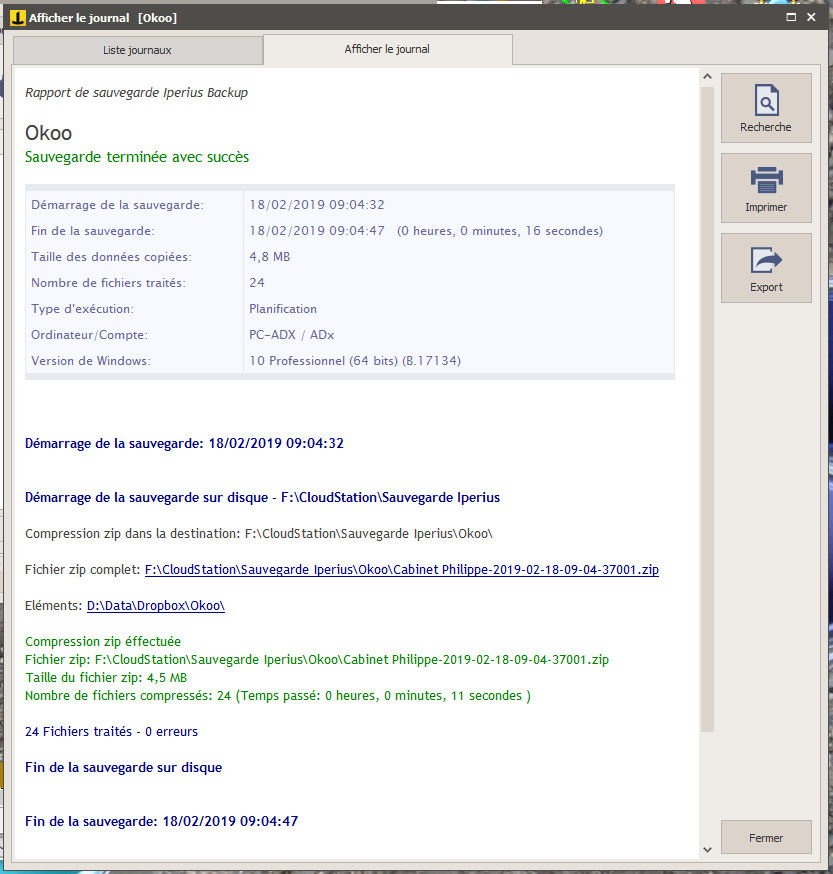Click the Imprimer printer icon
The width and height of the screenshot is (833, 874).
pyautogui.click(x=766, y=181)
